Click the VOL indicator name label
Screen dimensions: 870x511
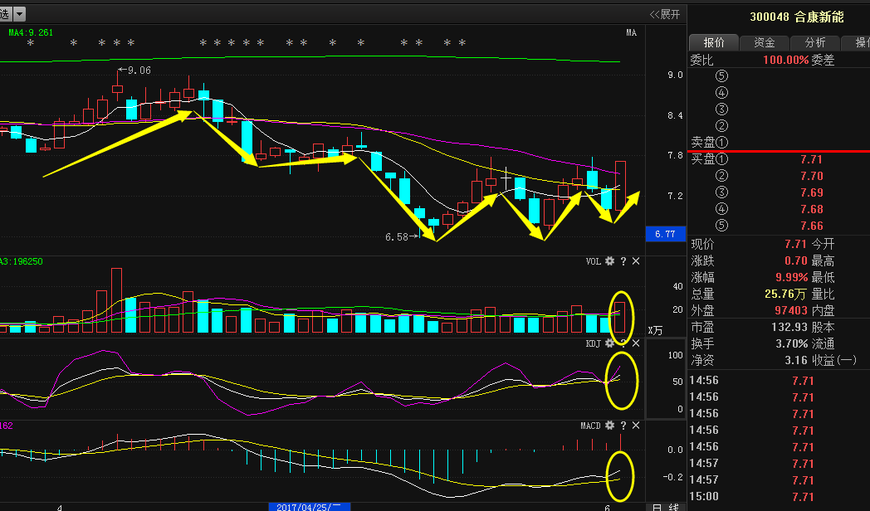click(593, 261)
